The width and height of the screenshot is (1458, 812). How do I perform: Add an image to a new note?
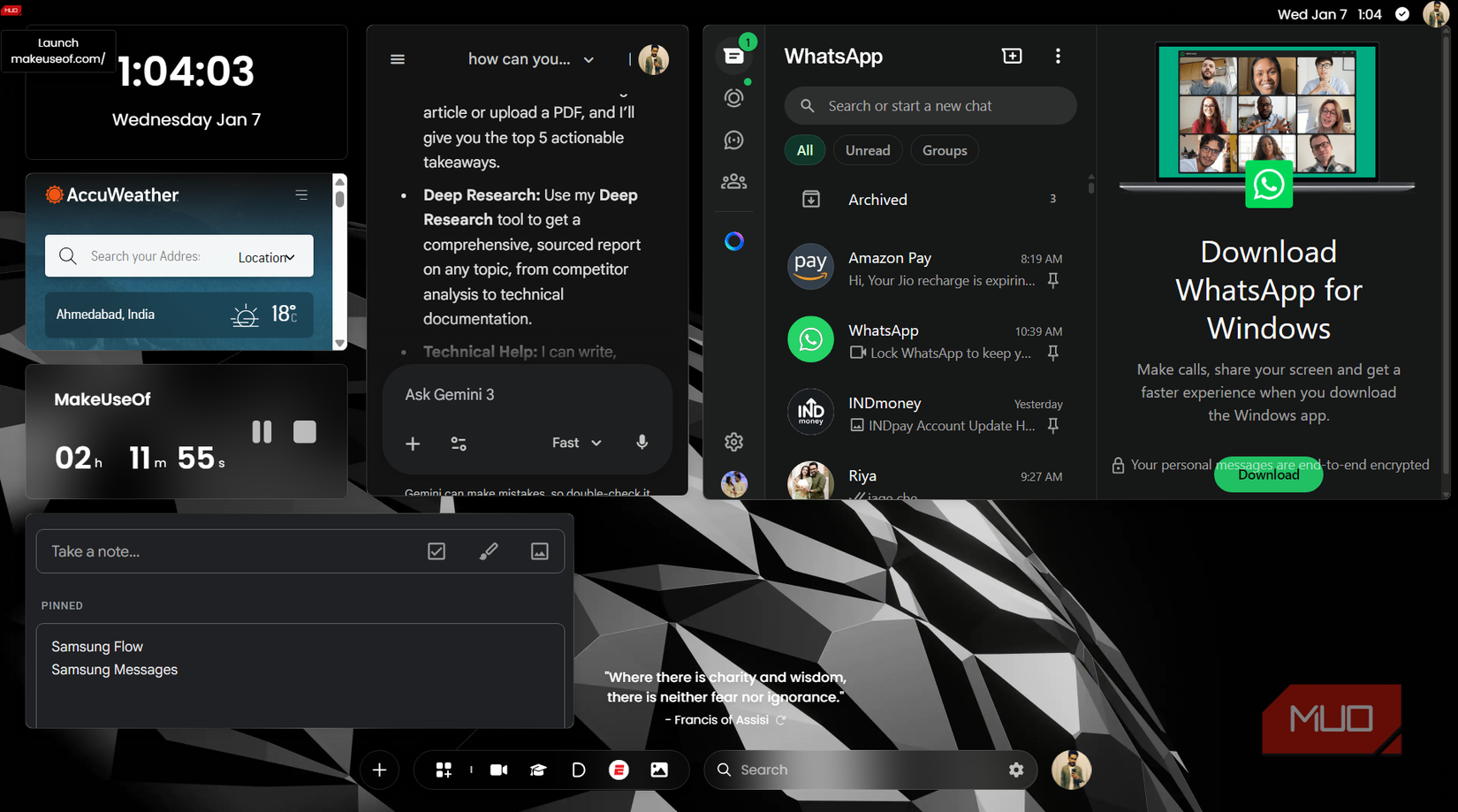click(x=540, y=550)
